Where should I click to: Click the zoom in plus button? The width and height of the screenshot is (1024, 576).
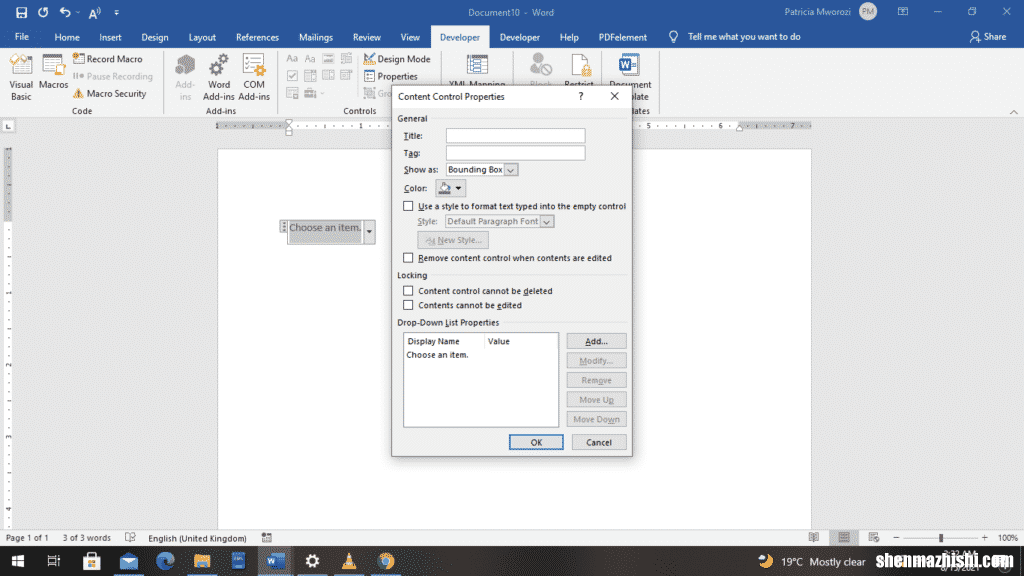click(x=985, y=537)
